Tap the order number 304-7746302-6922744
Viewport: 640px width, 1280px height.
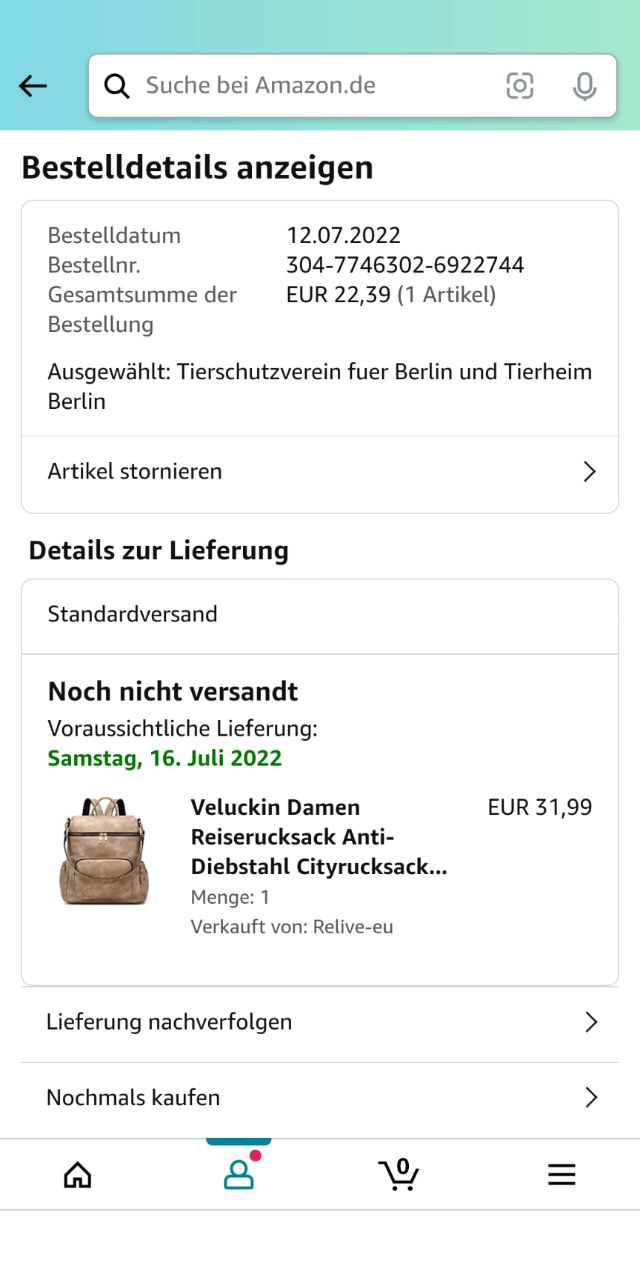click(x=405, y=265)
